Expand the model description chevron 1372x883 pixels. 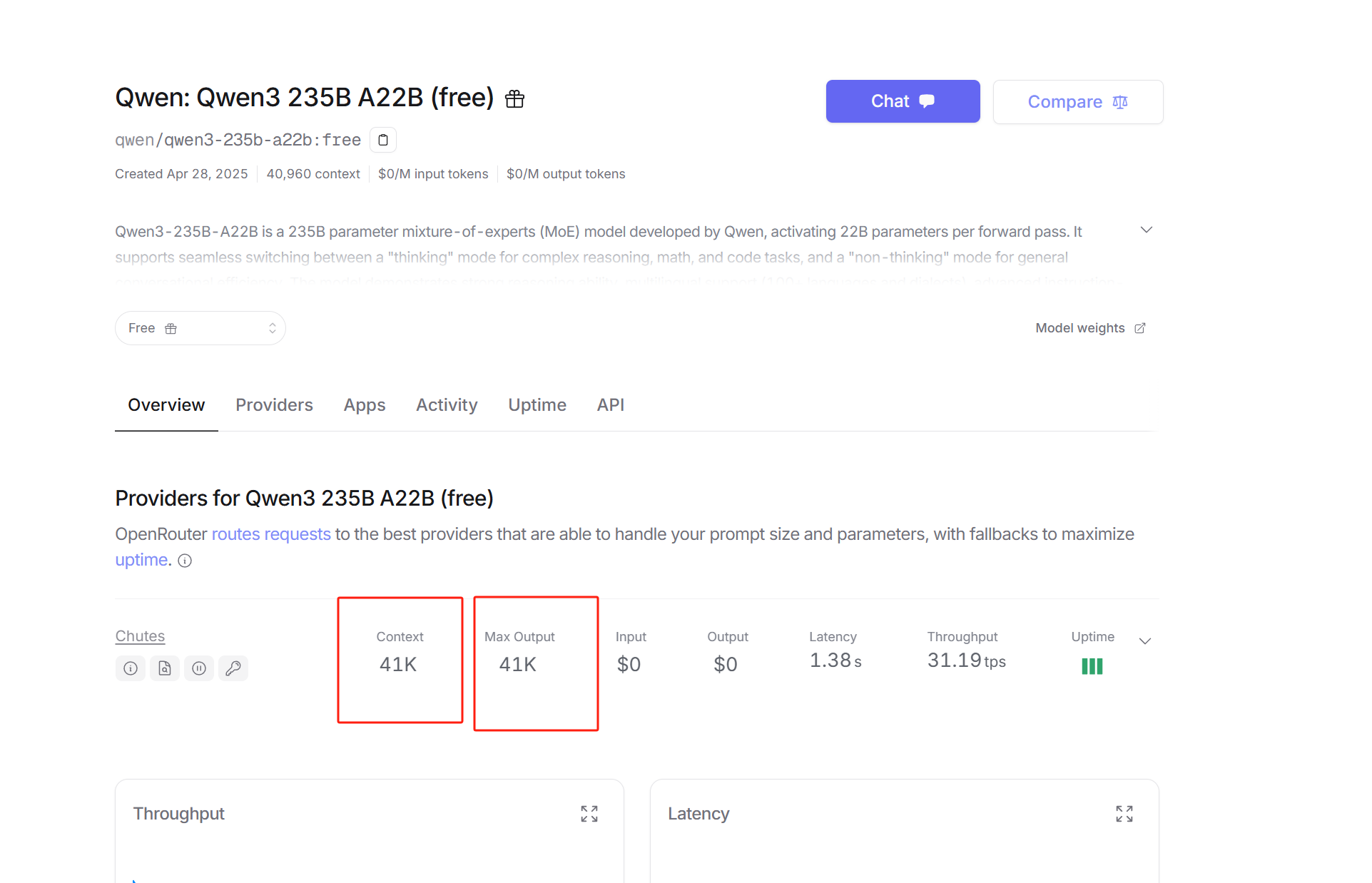1147,230
